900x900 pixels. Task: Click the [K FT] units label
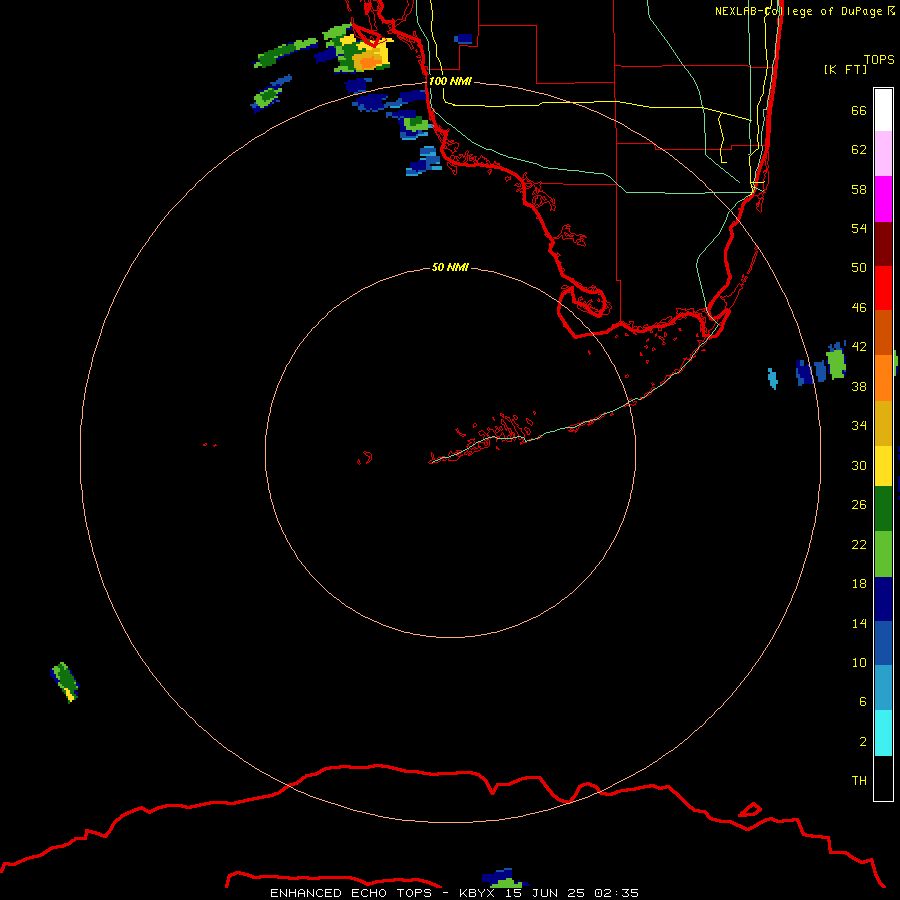tap(845, 69)
